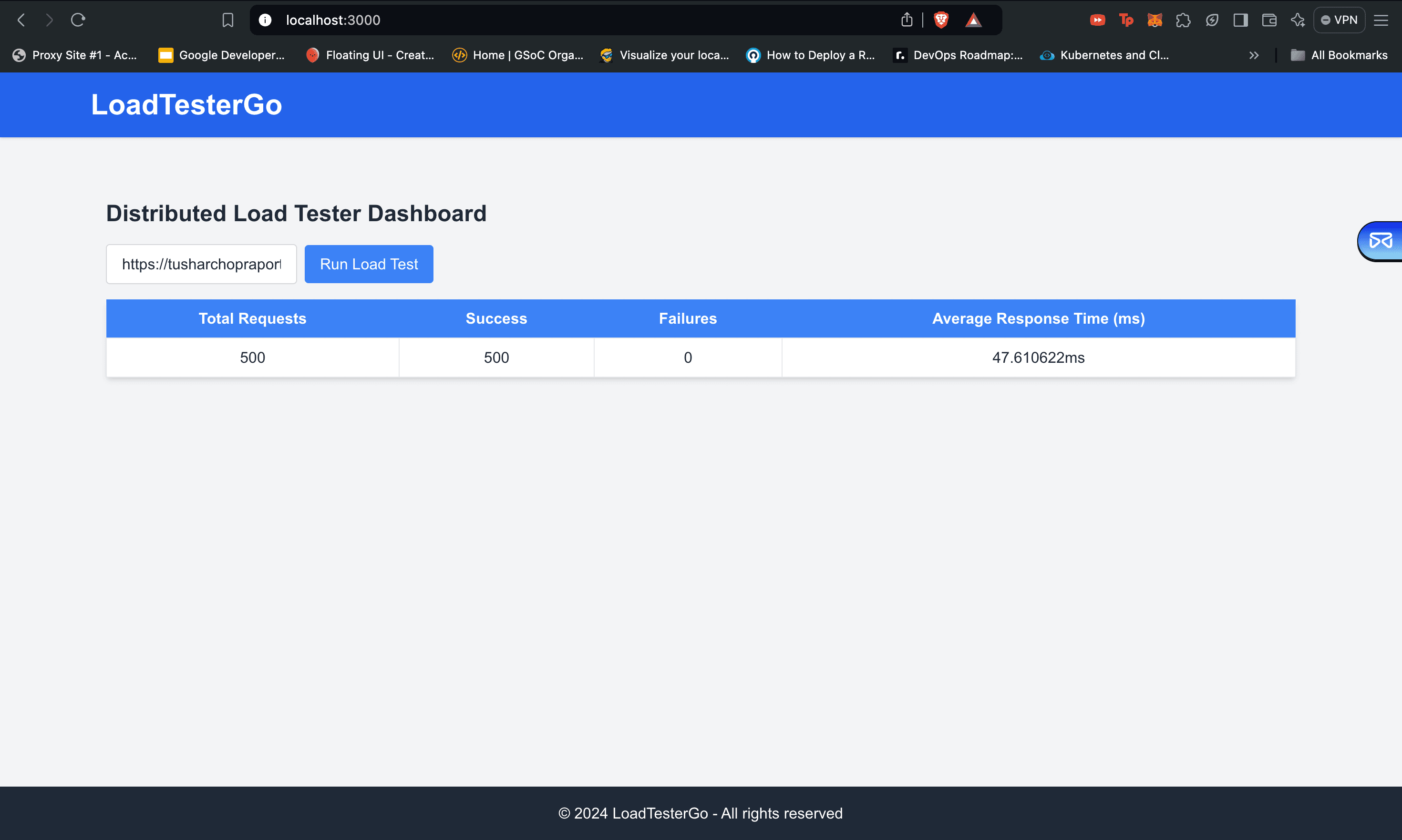Click the LoadTesterGo header title
Viewport: 1402px width, 840px height.
[x=186, y=105]
